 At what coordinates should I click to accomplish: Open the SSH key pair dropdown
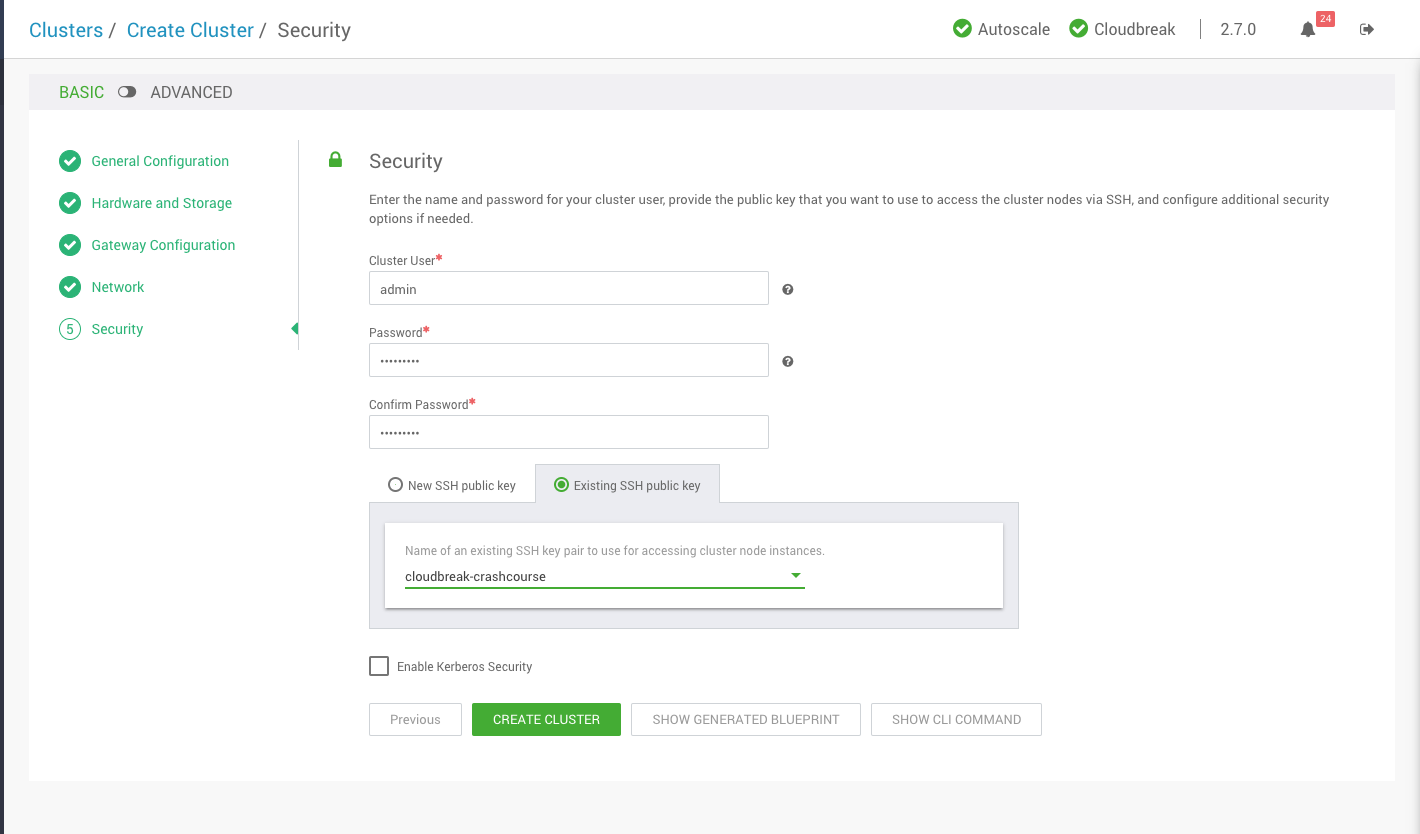pos(795,575)
